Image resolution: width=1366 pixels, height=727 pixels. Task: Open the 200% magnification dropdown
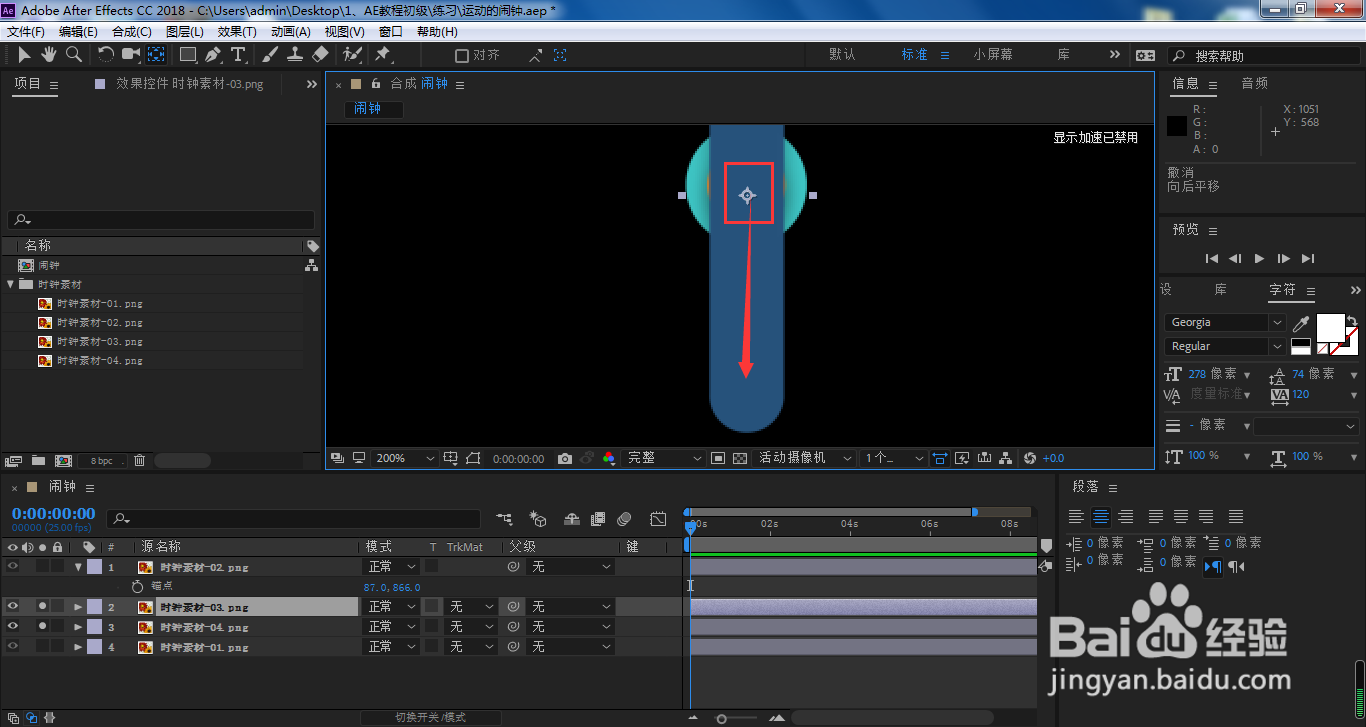[405, 458]
